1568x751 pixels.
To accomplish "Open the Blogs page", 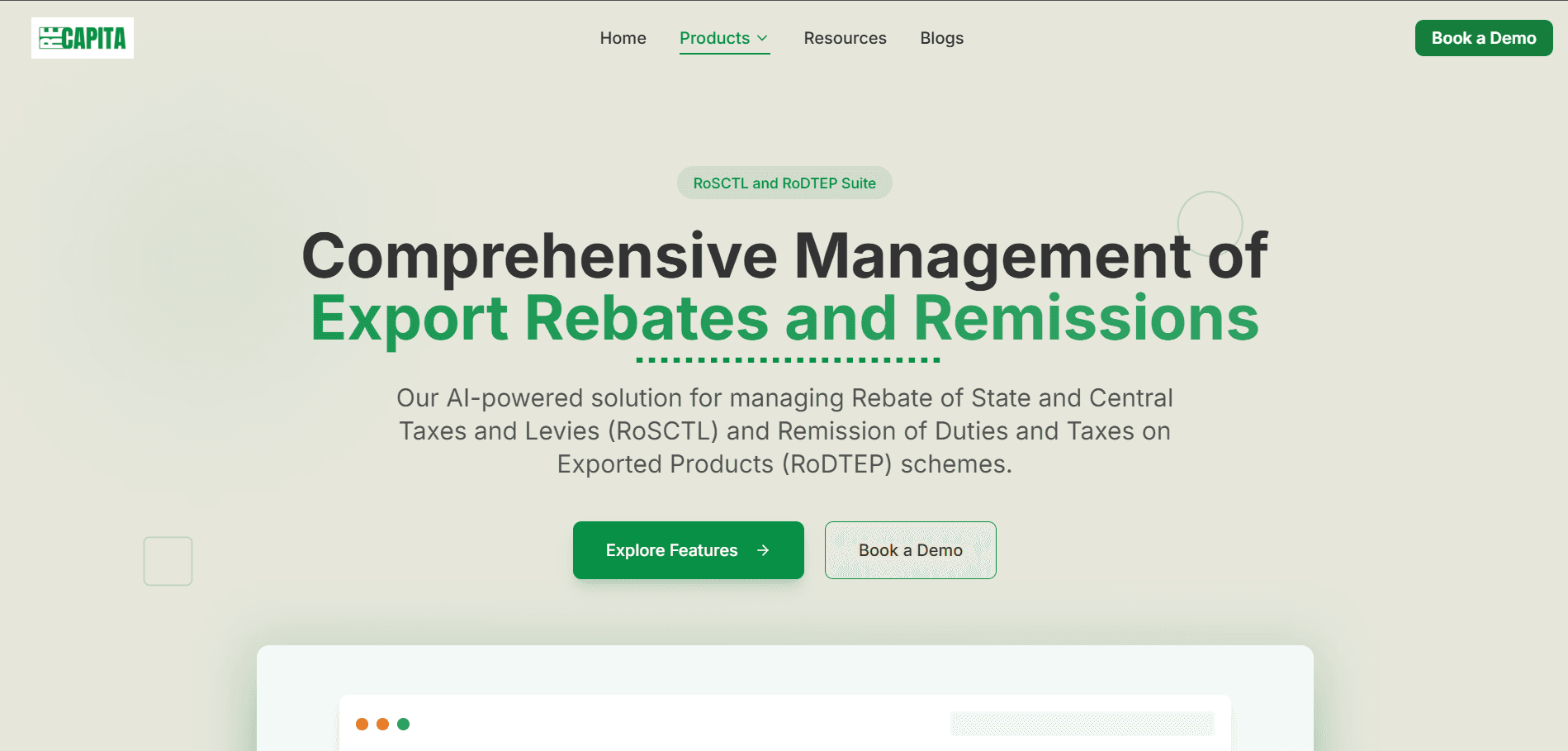I will tap(941, 38).
